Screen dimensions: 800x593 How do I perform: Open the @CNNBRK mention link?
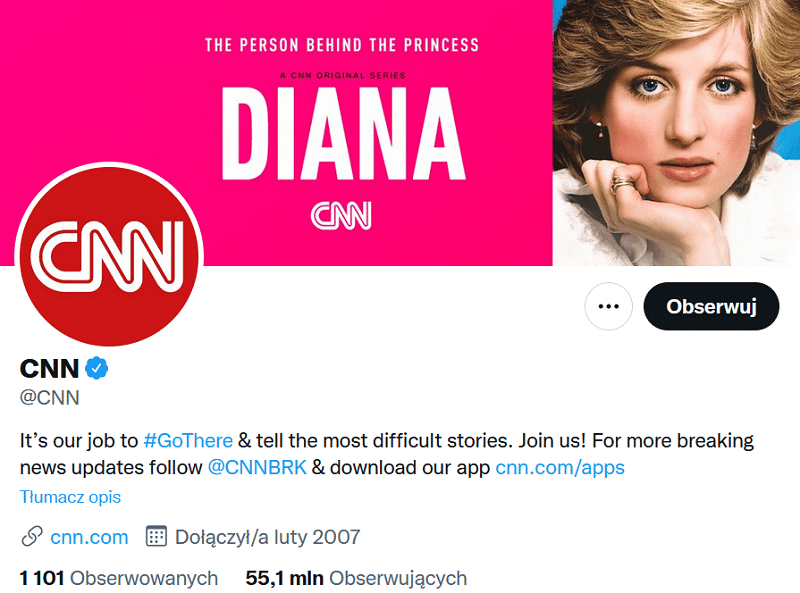257,467
